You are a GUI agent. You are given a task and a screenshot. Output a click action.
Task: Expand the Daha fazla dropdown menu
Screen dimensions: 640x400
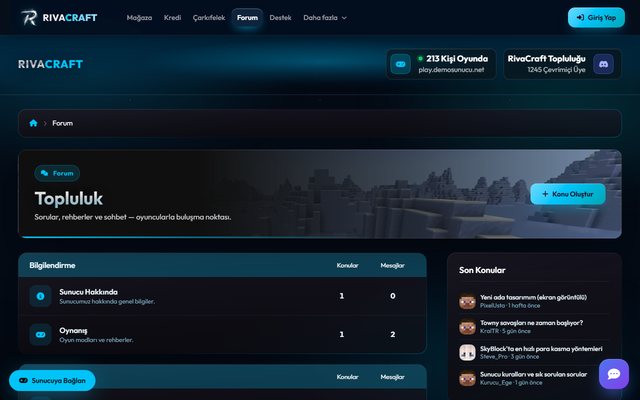[x=325, y=18]
